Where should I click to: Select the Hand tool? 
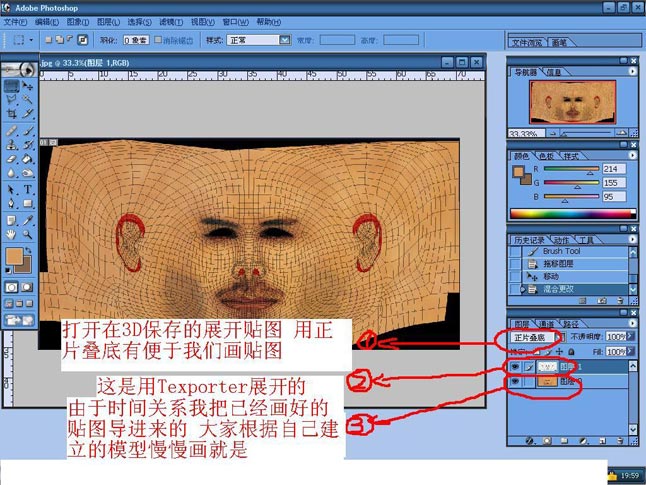pyautogui.click(x=12, y=235)
